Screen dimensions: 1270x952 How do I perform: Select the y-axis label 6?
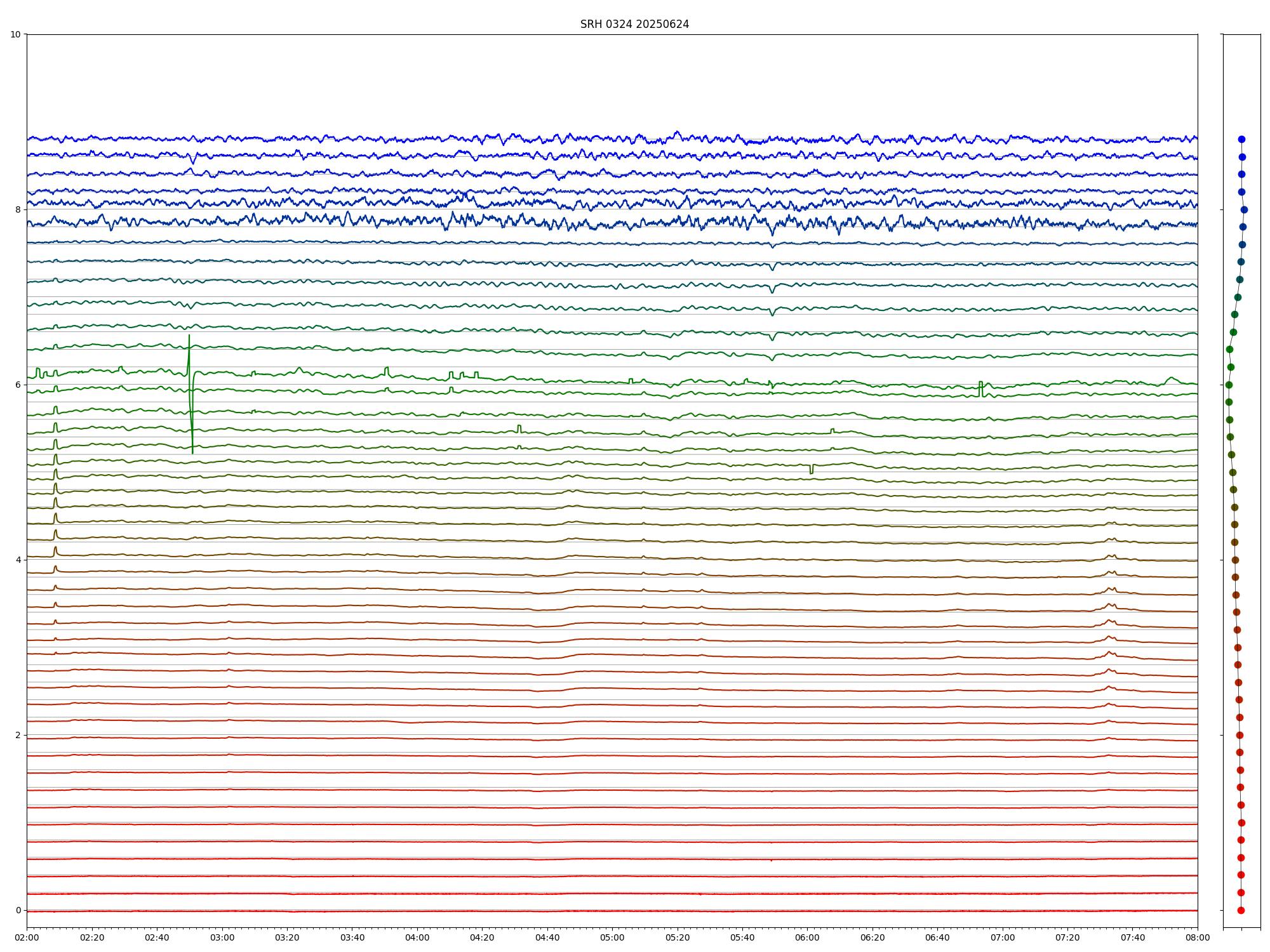(18, 385)
